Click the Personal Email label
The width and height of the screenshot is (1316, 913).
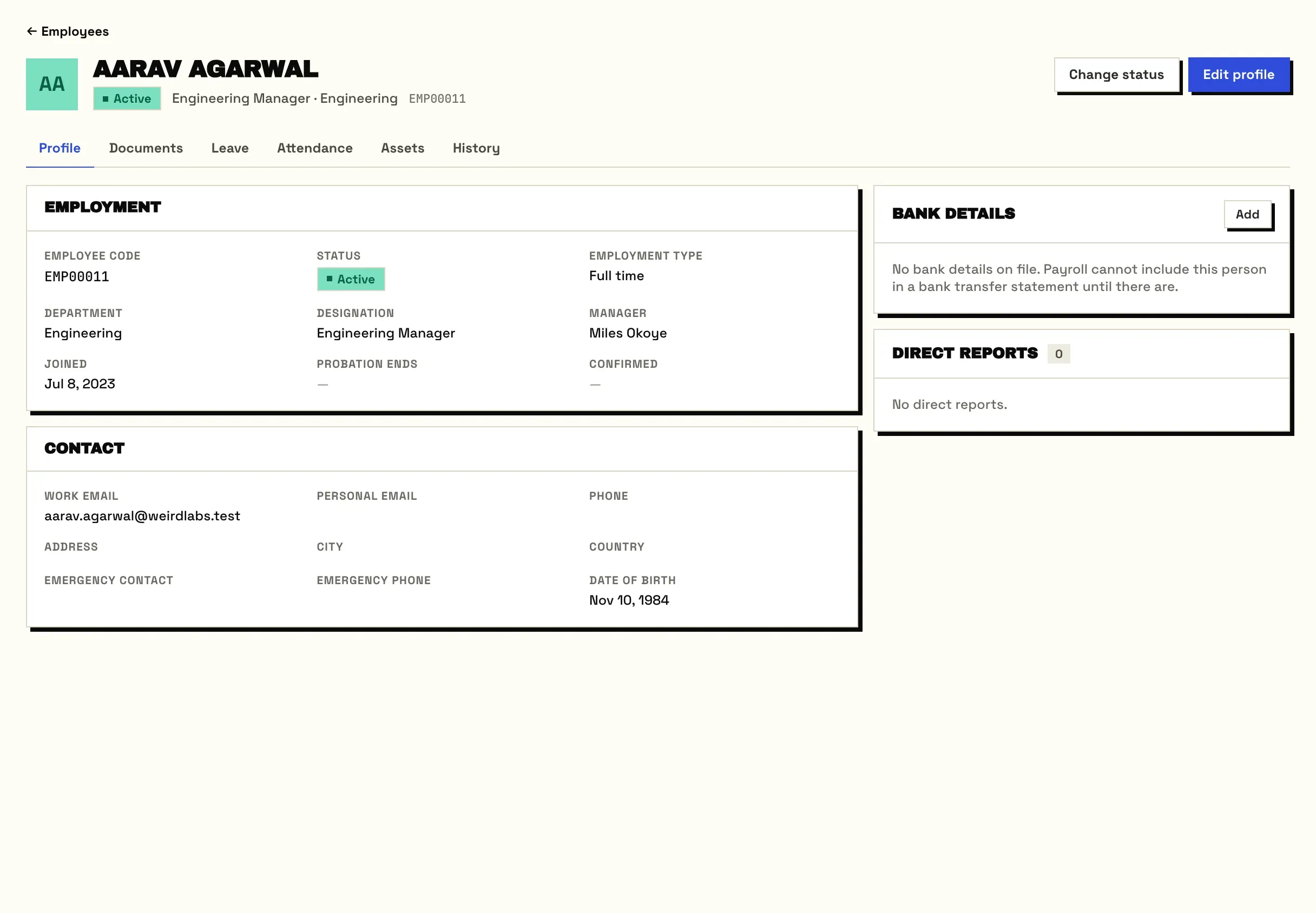tap(367, 497)
